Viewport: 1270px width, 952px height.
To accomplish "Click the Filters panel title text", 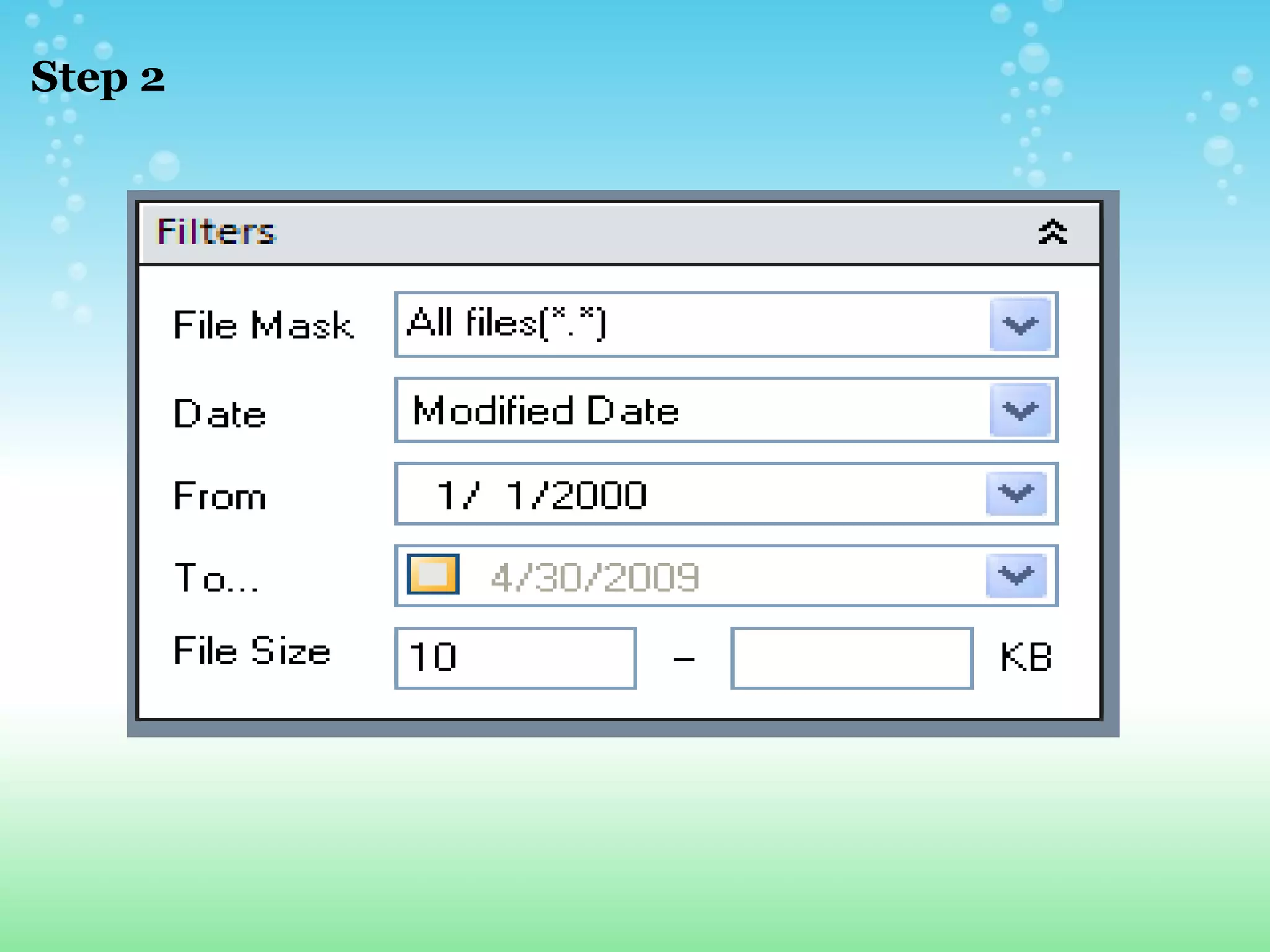I will click(216, 232).
